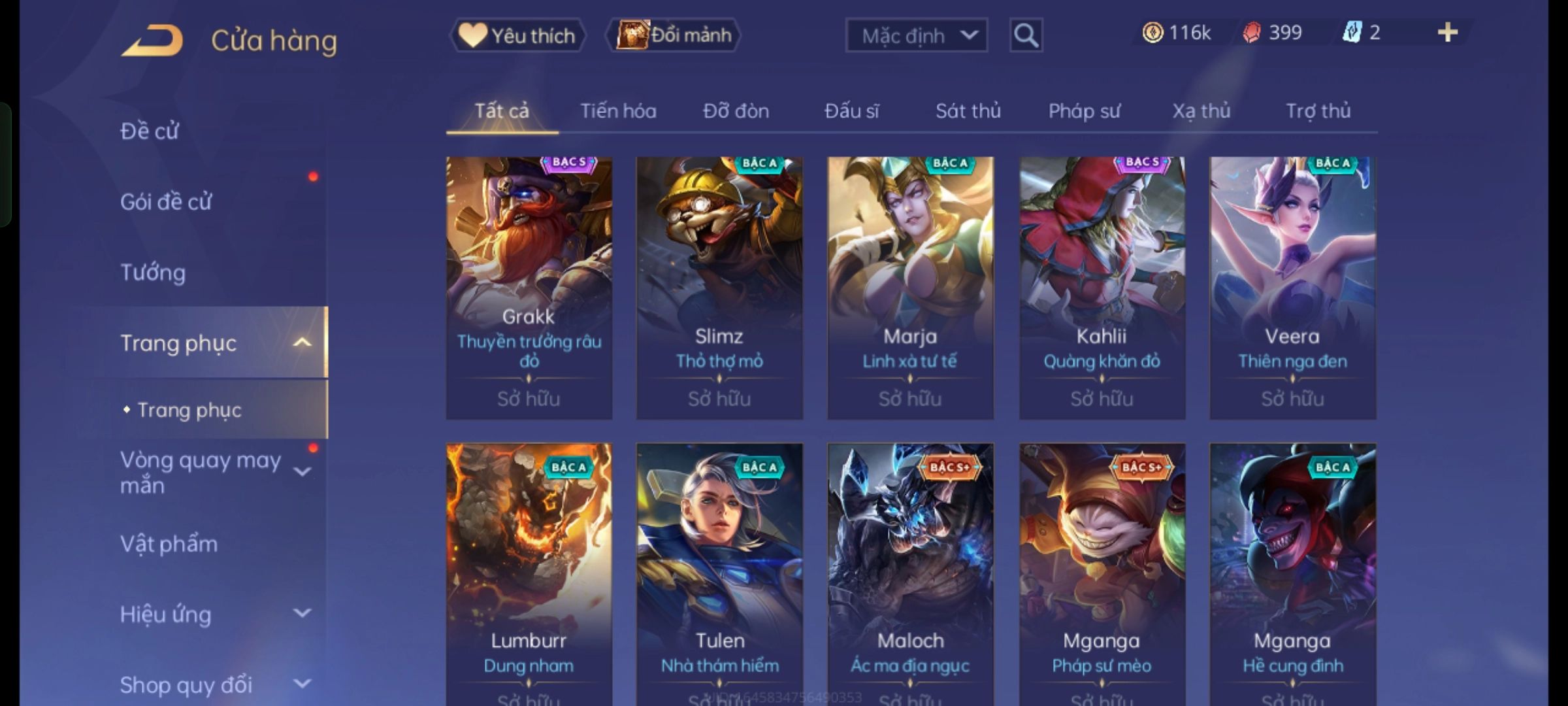Tap the blue voucher ticket icon
This screenshot has height=706, width=1568.
pos(1352,33)
